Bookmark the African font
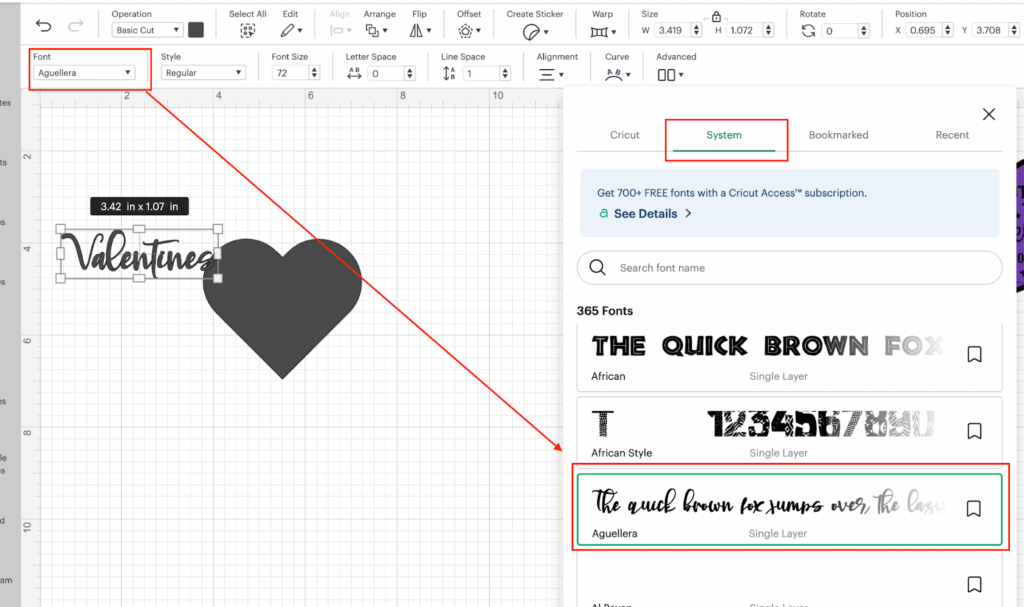 click(973, 354)
